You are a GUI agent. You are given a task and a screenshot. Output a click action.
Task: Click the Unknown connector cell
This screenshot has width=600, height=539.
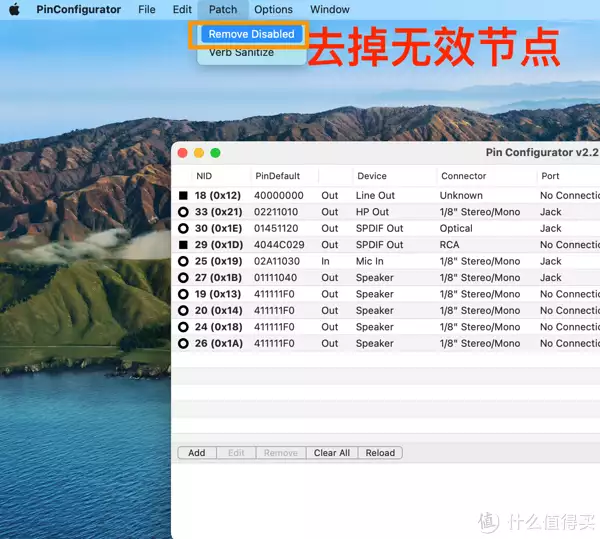[x=461, y=195]
